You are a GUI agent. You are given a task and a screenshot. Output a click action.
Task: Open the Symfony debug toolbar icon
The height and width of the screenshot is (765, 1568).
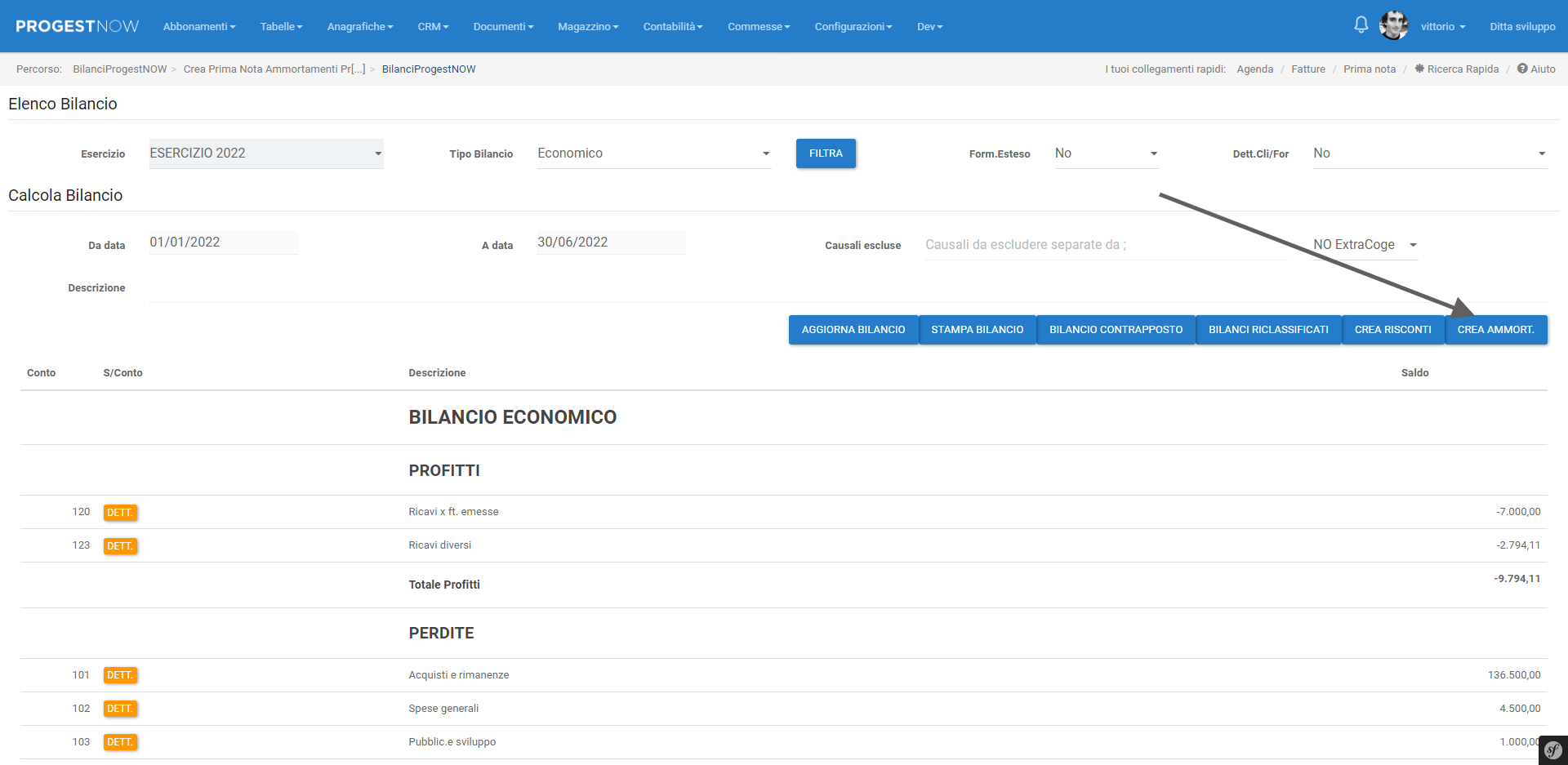pos(1552,750)
